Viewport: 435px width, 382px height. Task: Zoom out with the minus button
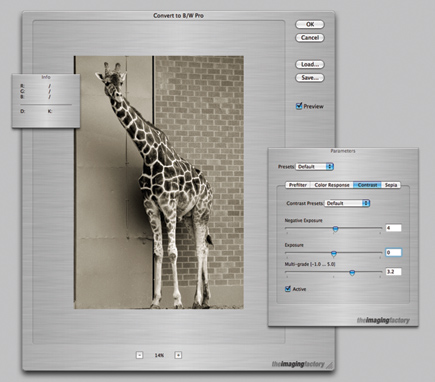pyautogui.click(x=140, y=355)
